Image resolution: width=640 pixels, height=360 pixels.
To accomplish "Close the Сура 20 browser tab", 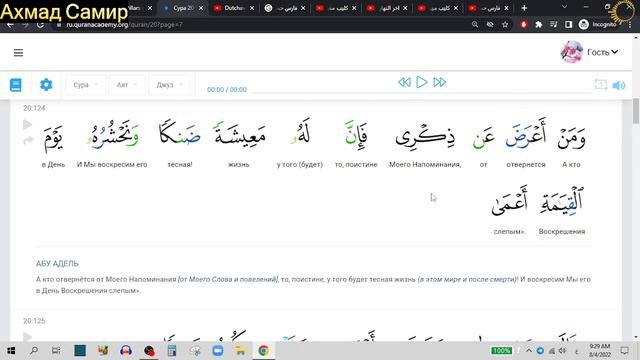I will 201,8.
